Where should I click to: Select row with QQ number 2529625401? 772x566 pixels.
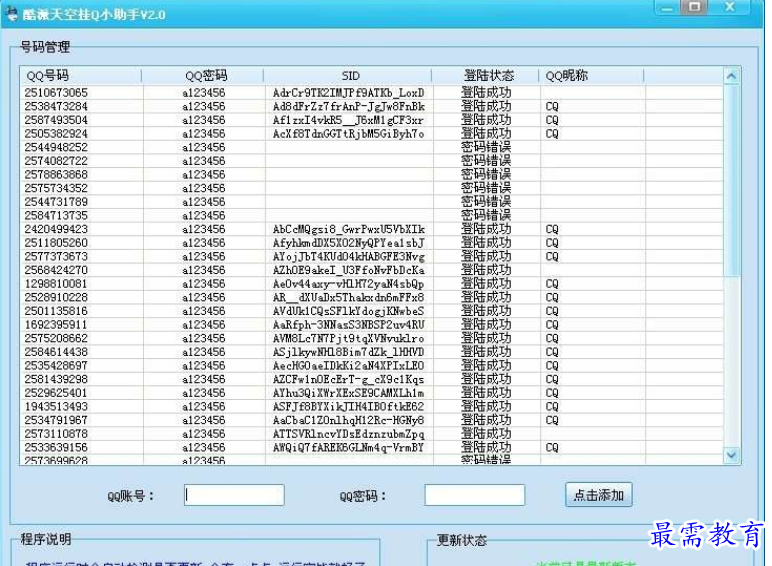[x=372, y=393]
